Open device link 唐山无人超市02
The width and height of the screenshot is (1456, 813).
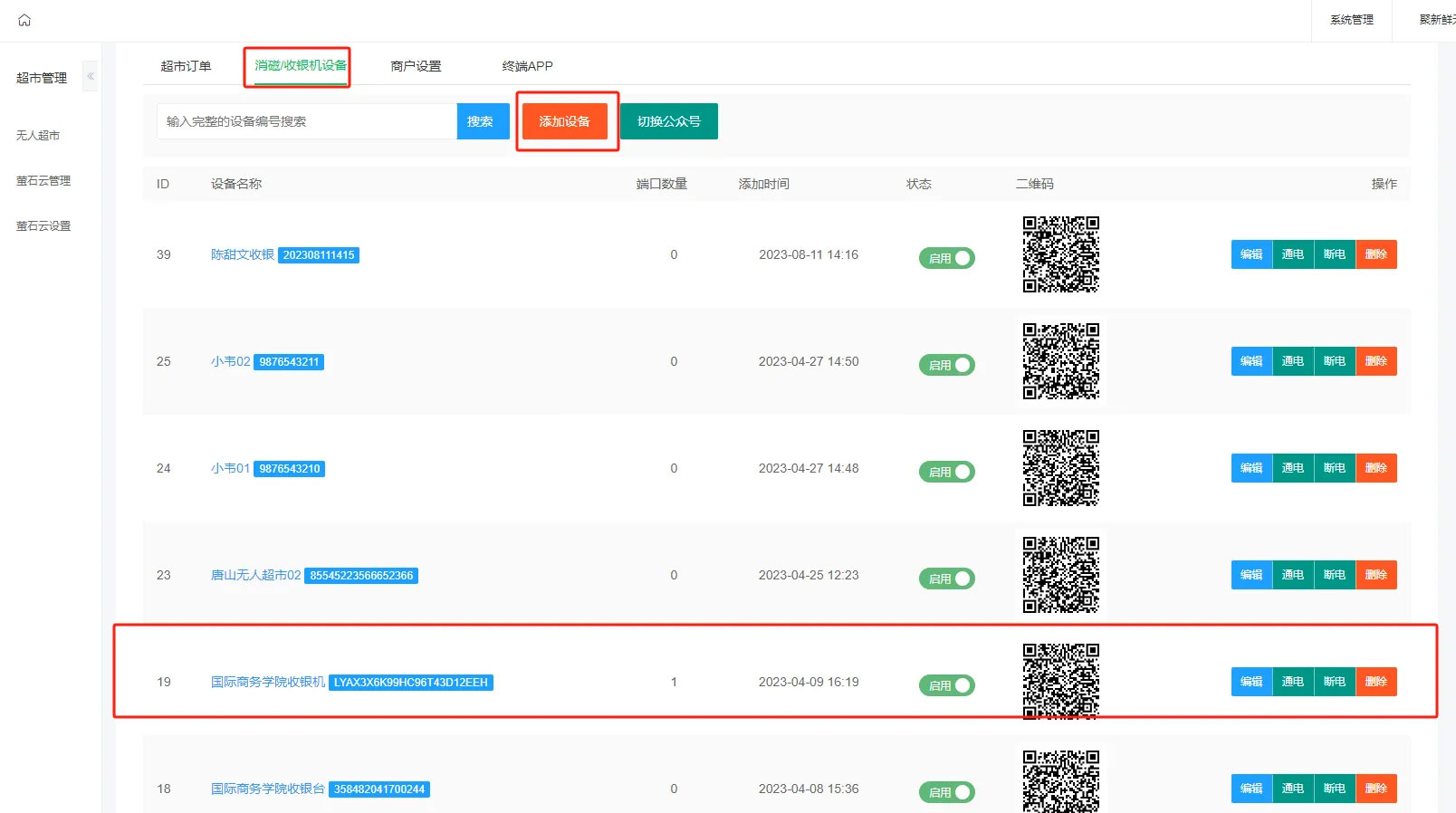click(x=256, y=575)
